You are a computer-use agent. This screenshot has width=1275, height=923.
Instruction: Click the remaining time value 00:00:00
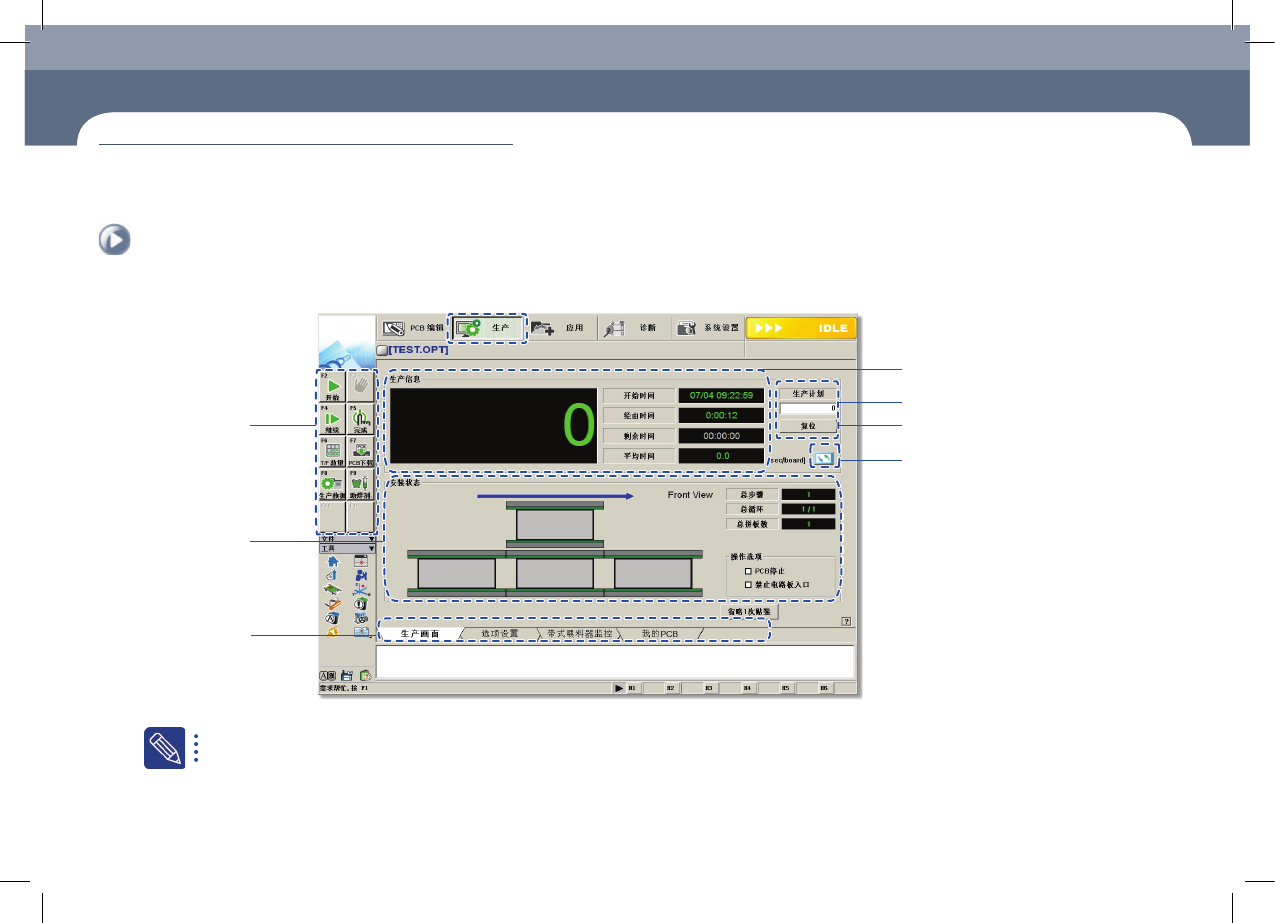(x=721, y=436)
